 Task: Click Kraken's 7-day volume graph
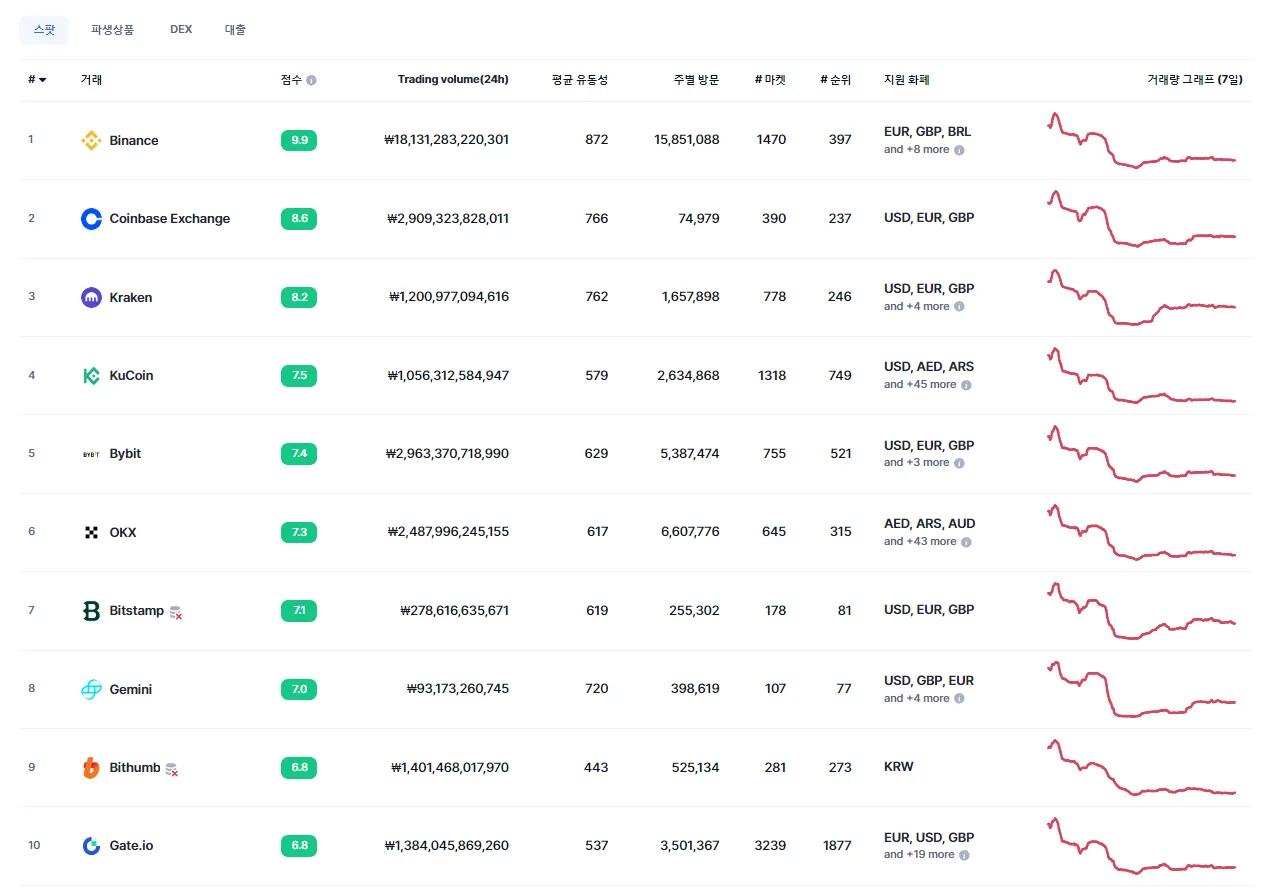click(1141, 297)
